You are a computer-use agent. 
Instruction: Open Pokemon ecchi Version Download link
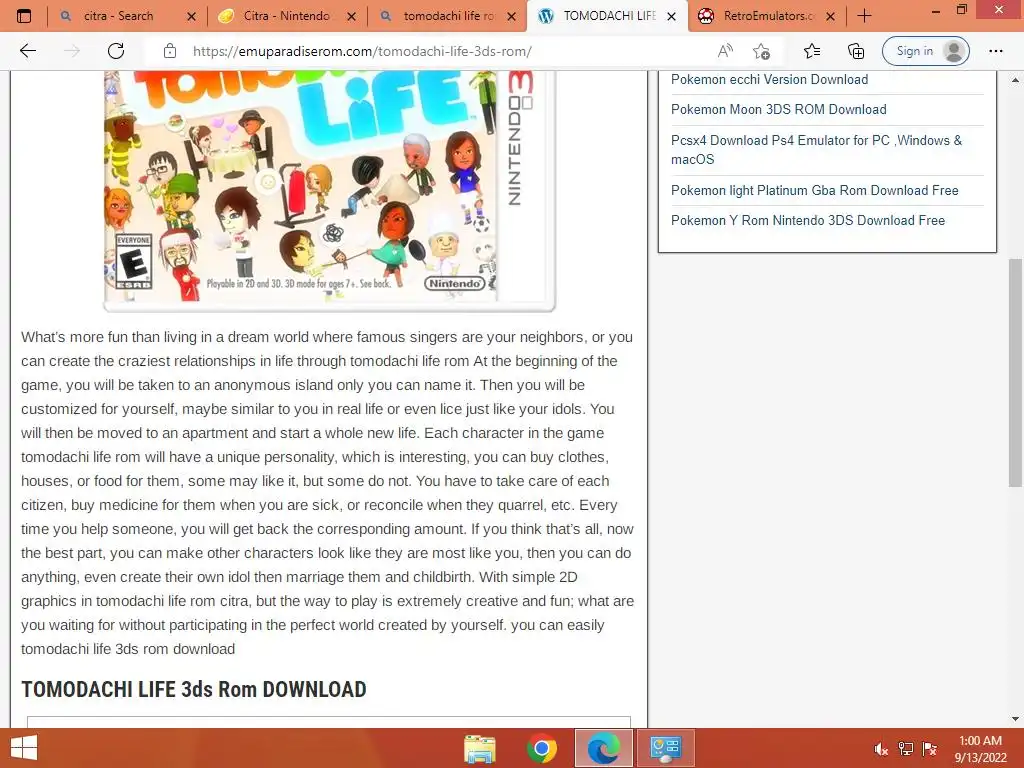tap(769, 80)
